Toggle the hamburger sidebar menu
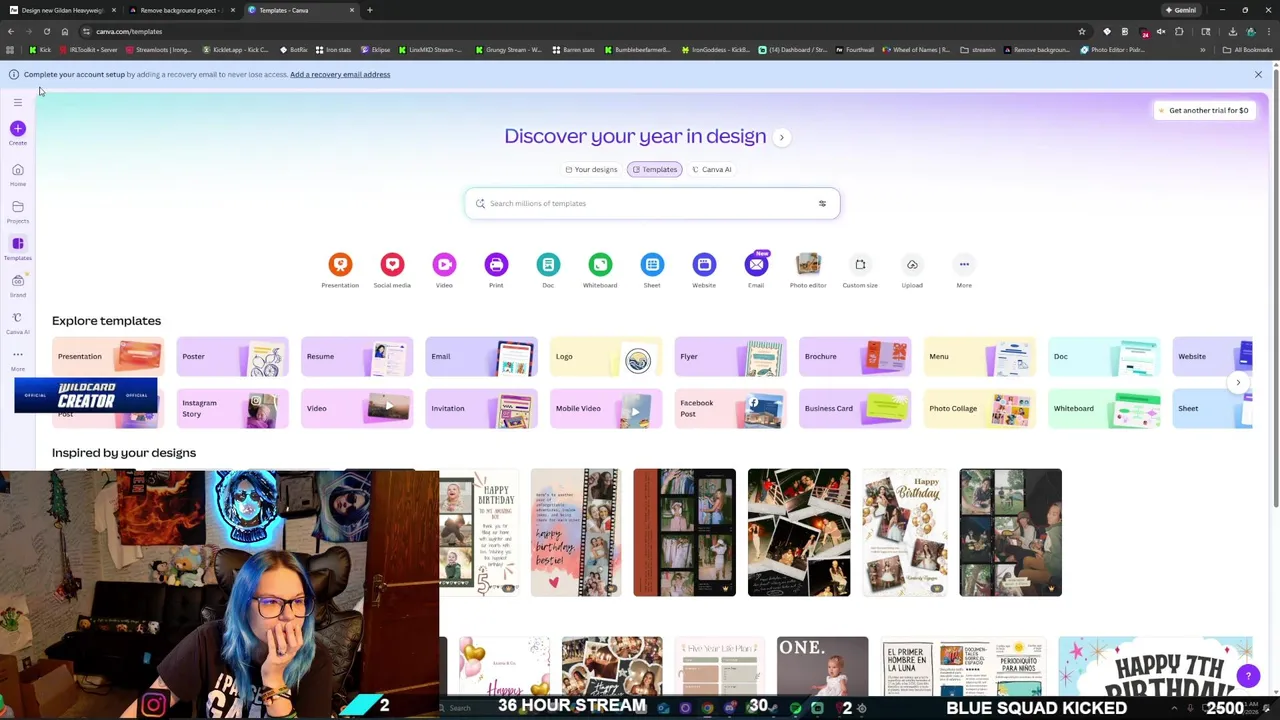 pyautogui.click(x=17, y=102)
